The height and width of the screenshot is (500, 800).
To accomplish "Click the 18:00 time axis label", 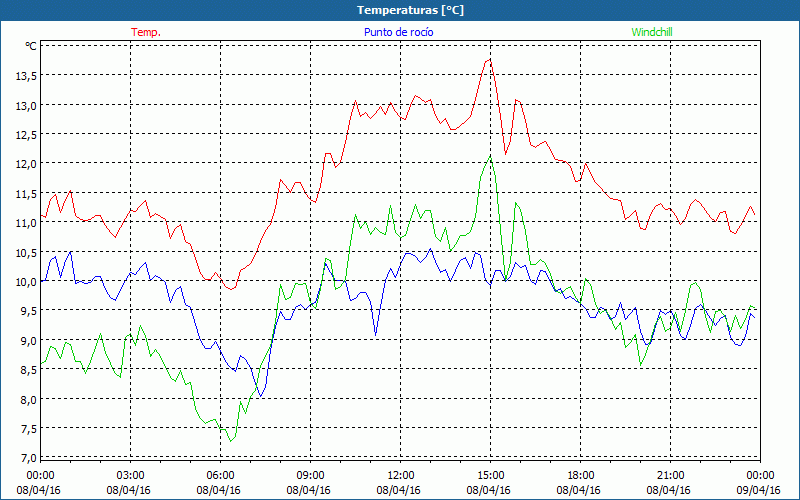I will pos(581,476).
